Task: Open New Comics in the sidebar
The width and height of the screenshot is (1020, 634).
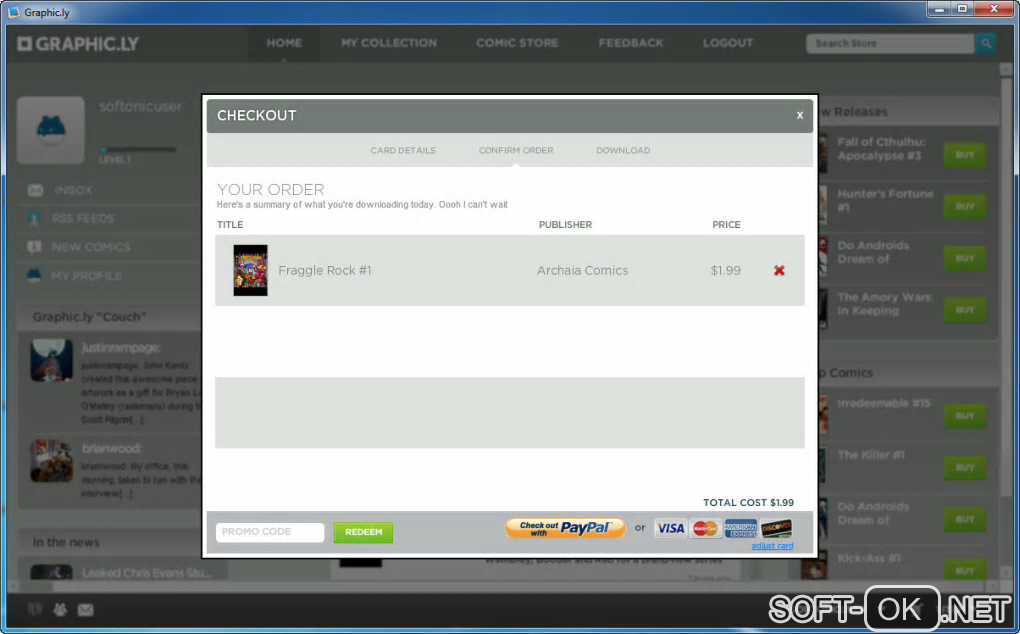Action: coord(91,247)
